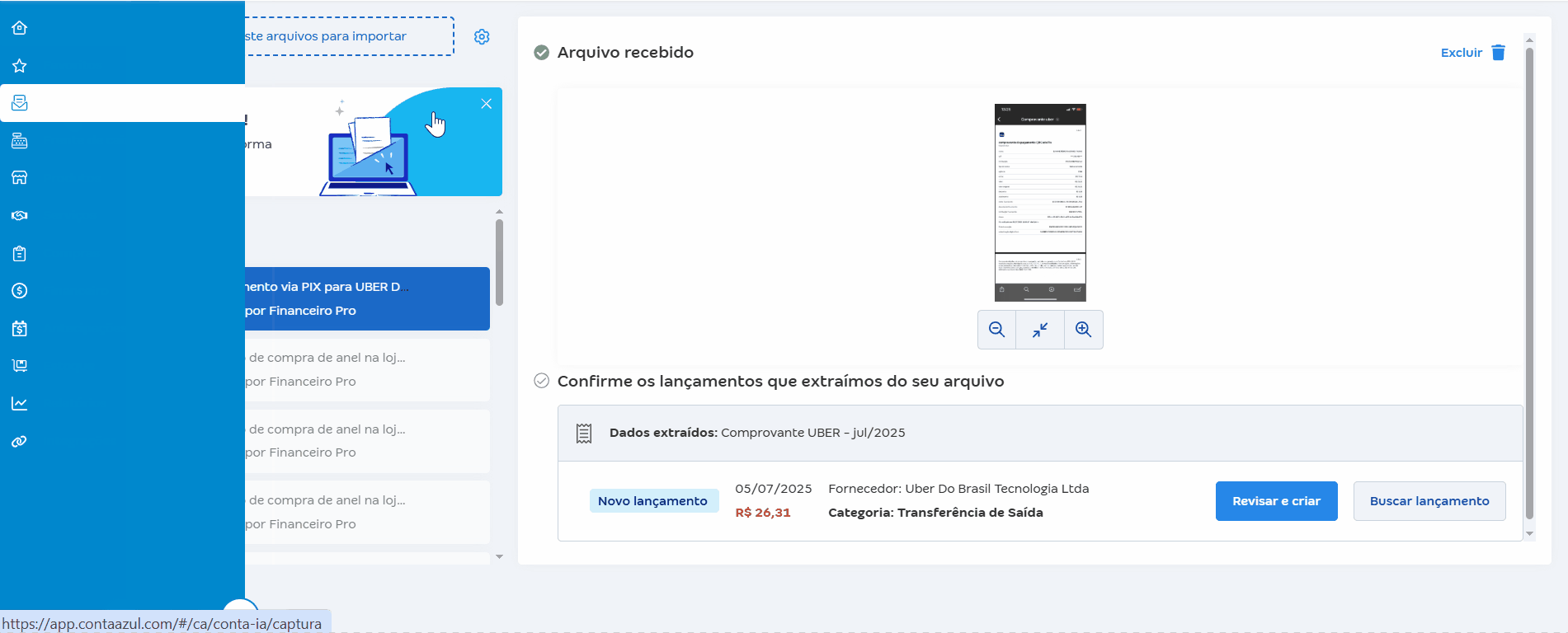
Task: Open the shopping cart icon in sidebar
Action: pyautogui.click(x=20, y=366)
